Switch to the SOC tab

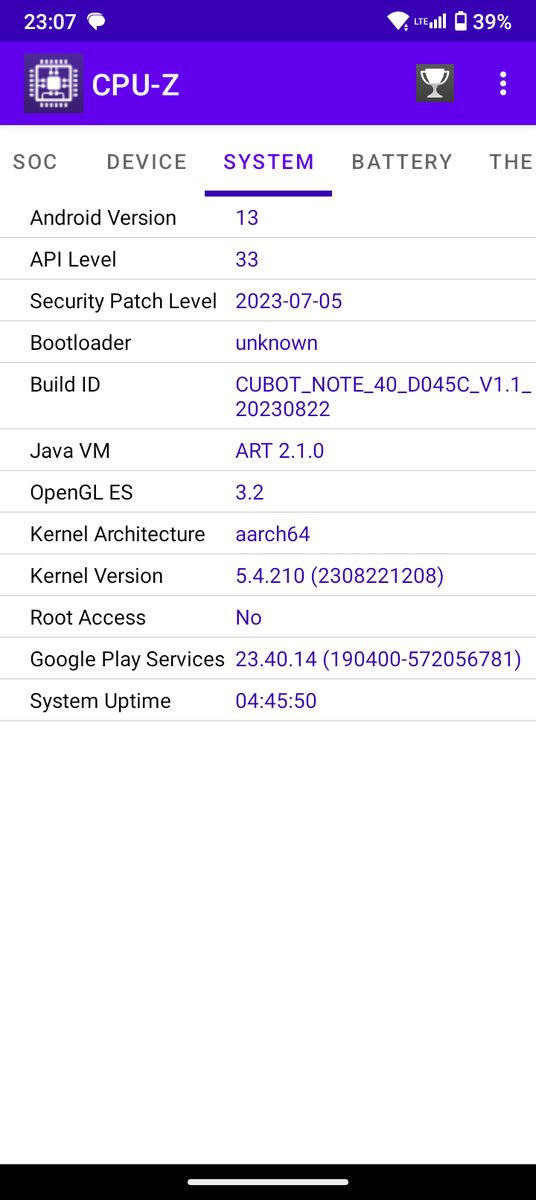point(35,162)
